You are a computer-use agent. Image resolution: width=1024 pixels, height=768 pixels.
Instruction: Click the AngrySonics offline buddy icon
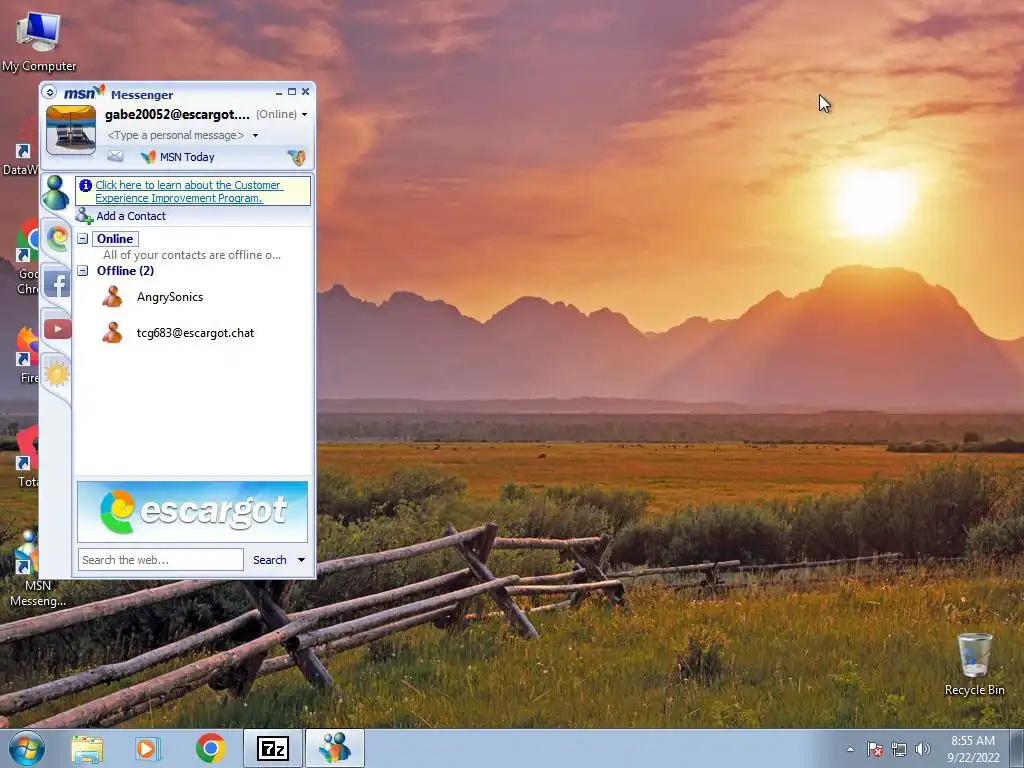(112, 296)
